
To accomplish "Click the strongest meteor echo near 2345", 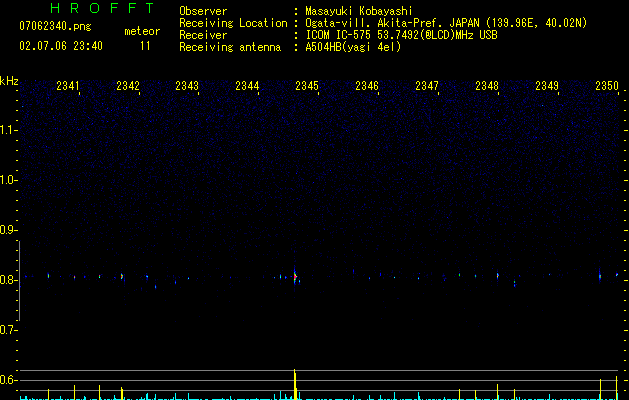I will tap(295, 276).
